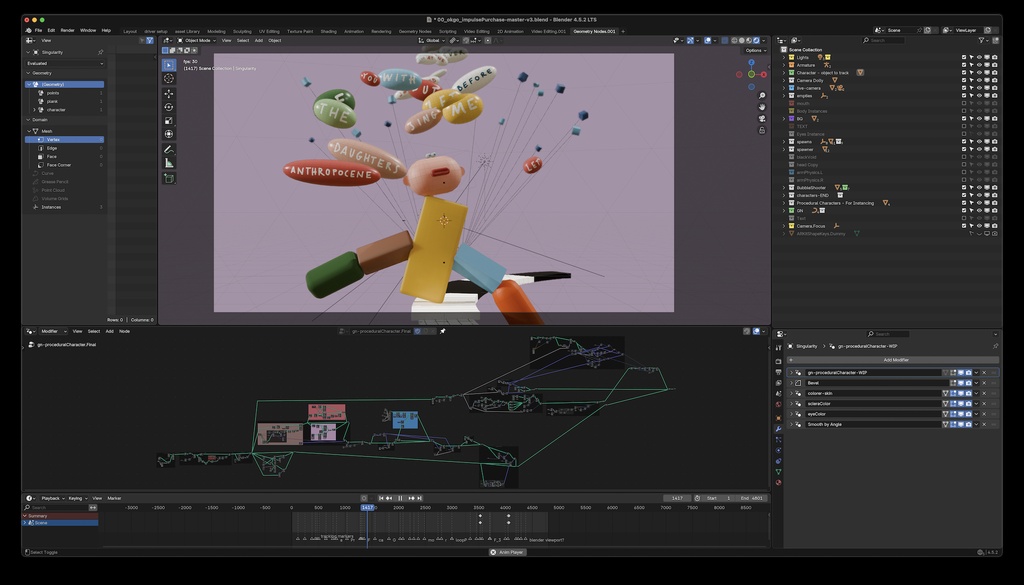Toggle render camera icon on eyeColor modifier

coord(968,414)
